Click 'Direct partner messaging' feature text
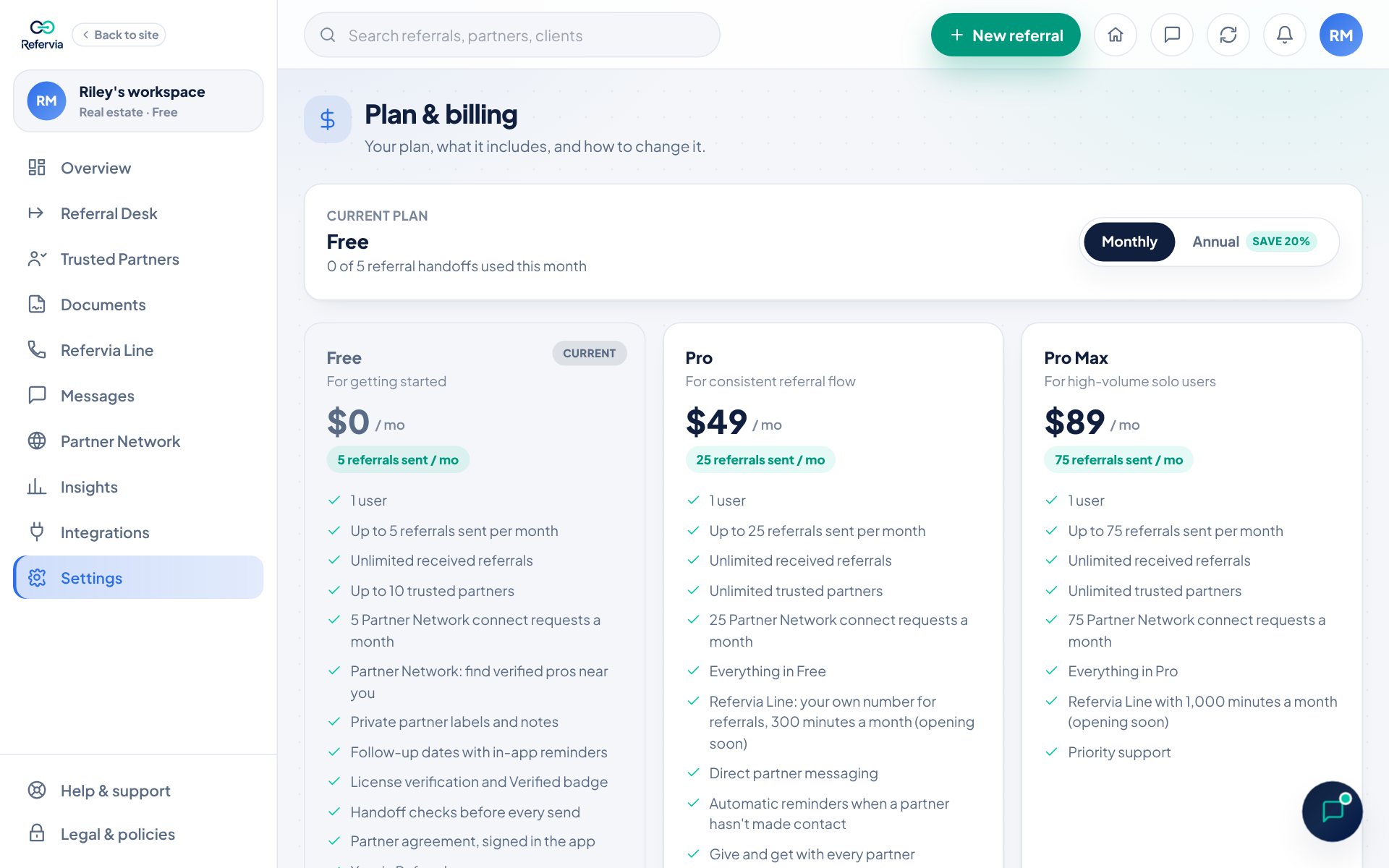 coord(794,773)
